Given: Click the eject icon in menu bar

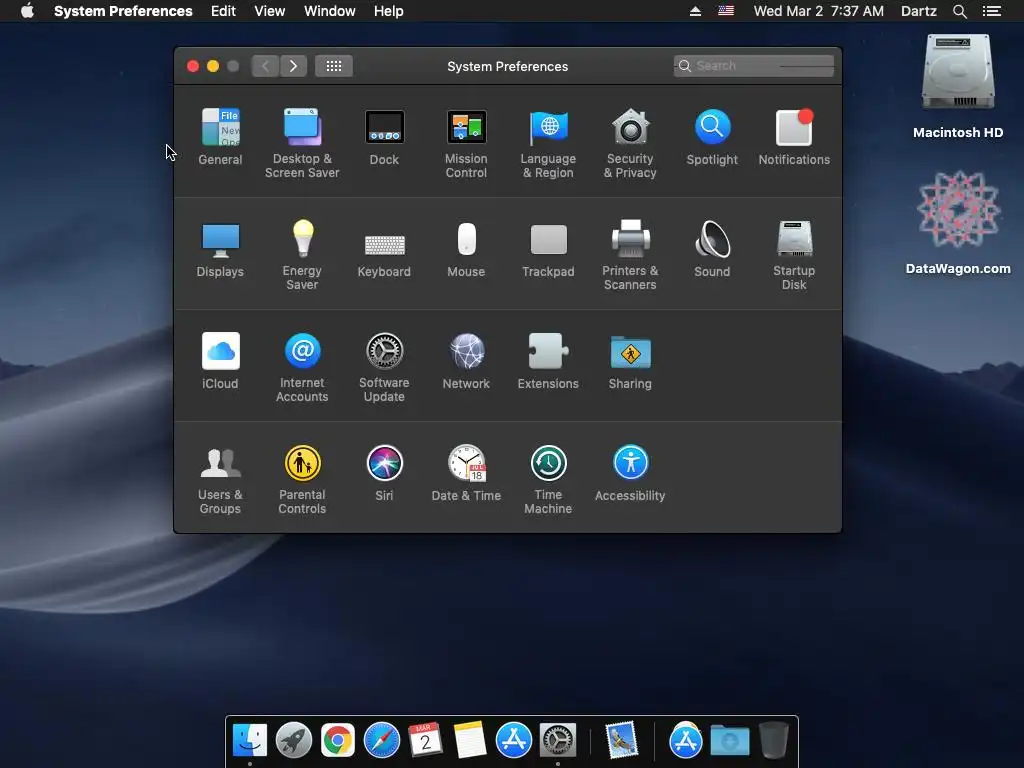Looking at the screenshot, I should pyautogui.click(x=696, y=11).
